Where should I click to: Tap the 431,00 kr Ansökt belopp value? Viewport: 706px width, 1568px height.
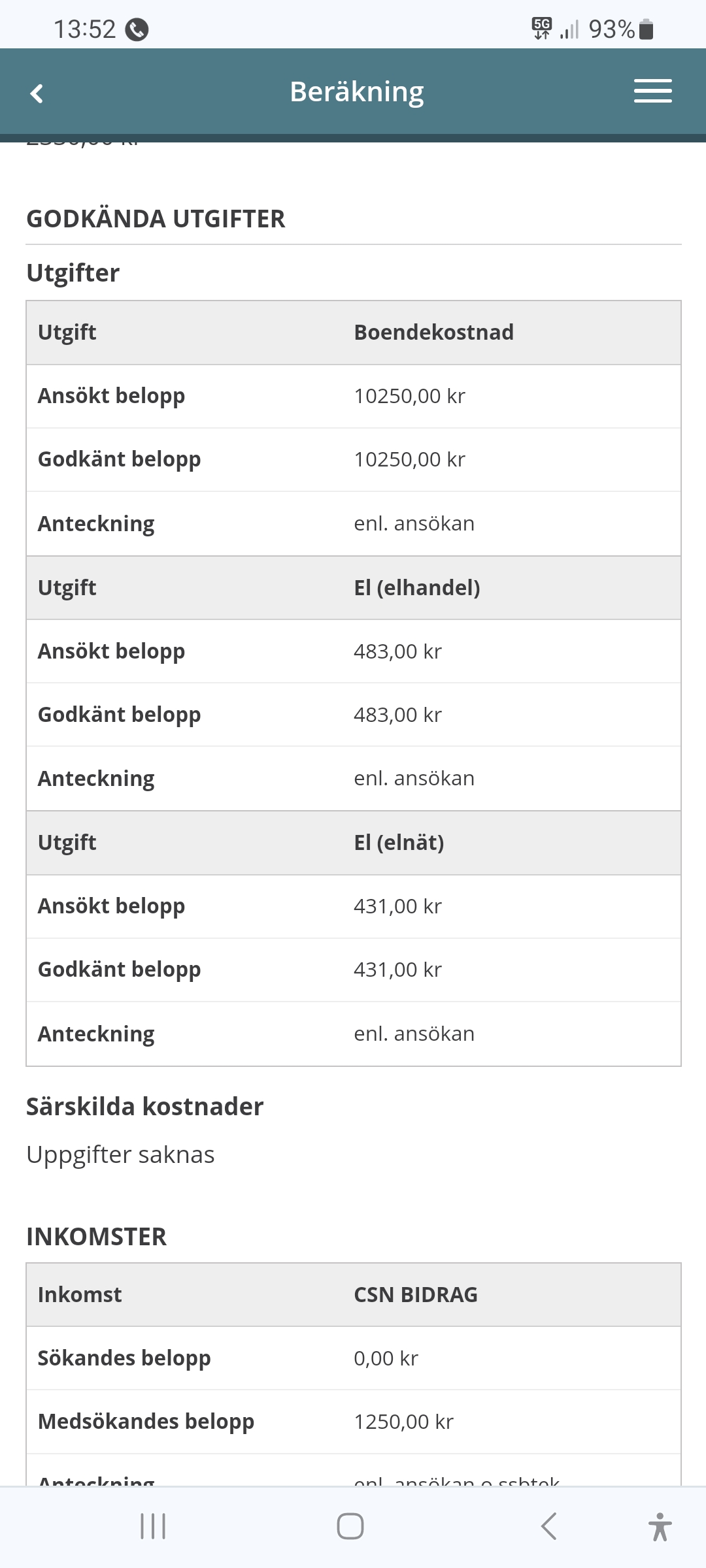tap(397, 907)
